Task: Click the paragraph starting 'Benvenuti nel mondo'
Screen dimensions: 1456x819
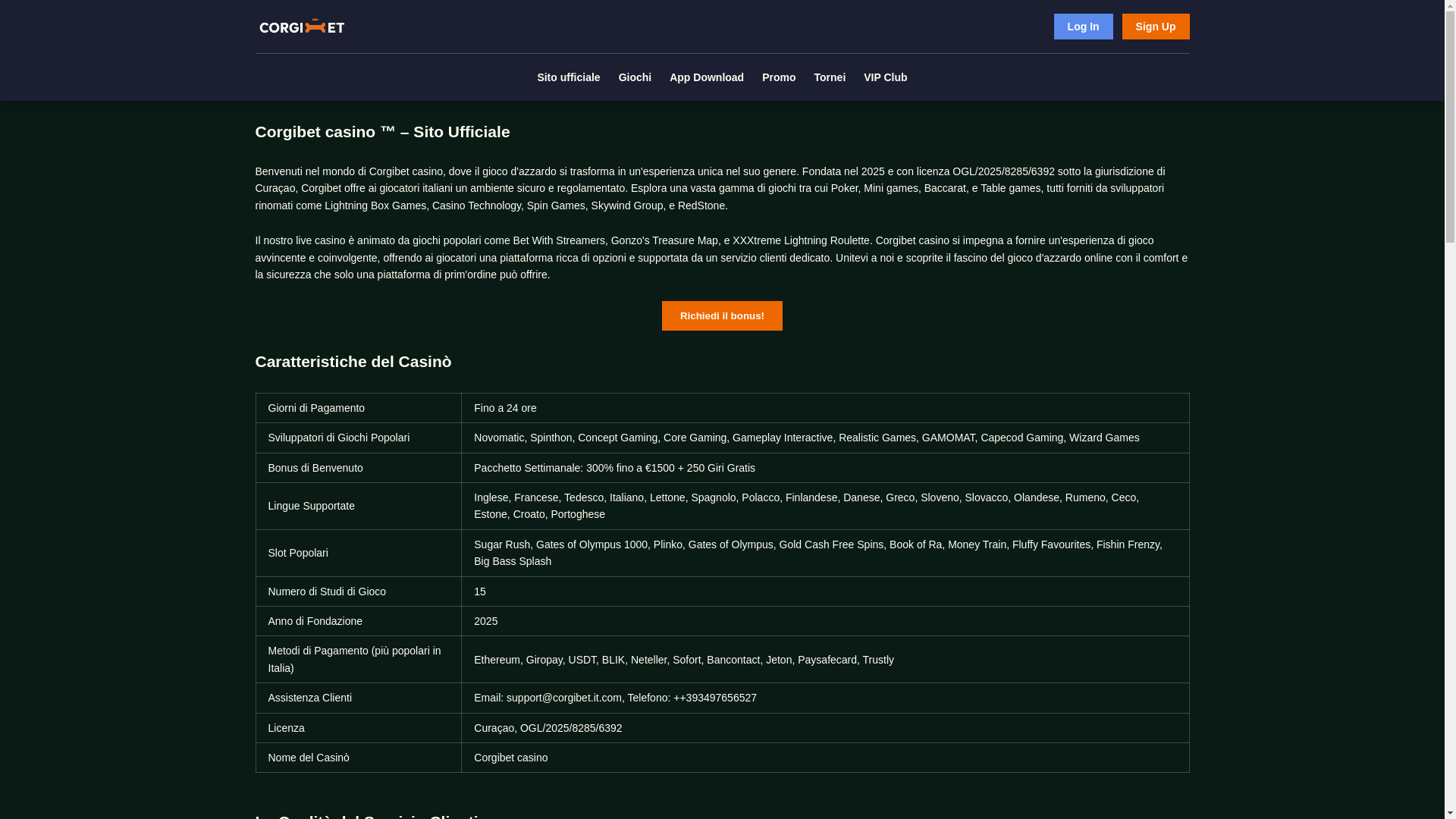Action: tap(722, 188)
